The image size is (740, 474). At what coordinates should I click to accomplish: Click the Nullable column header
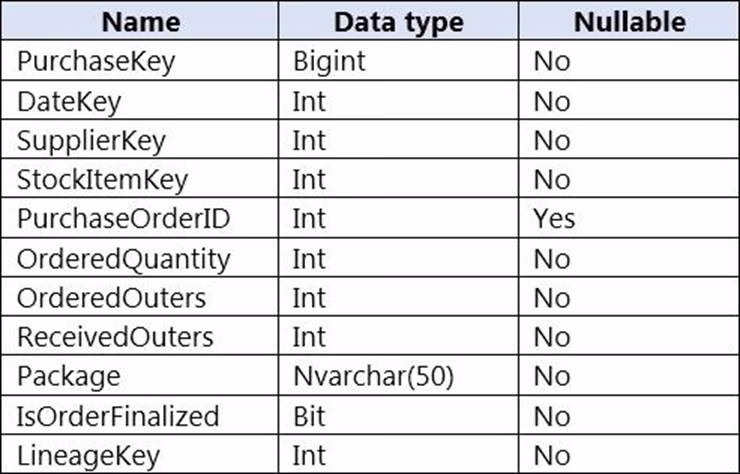tap(630, 21)
